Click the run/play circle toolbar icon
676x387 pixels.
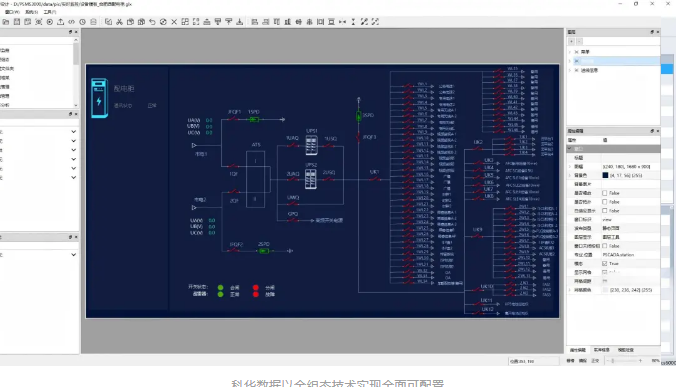pyautogui.click(x=50, y=22)
